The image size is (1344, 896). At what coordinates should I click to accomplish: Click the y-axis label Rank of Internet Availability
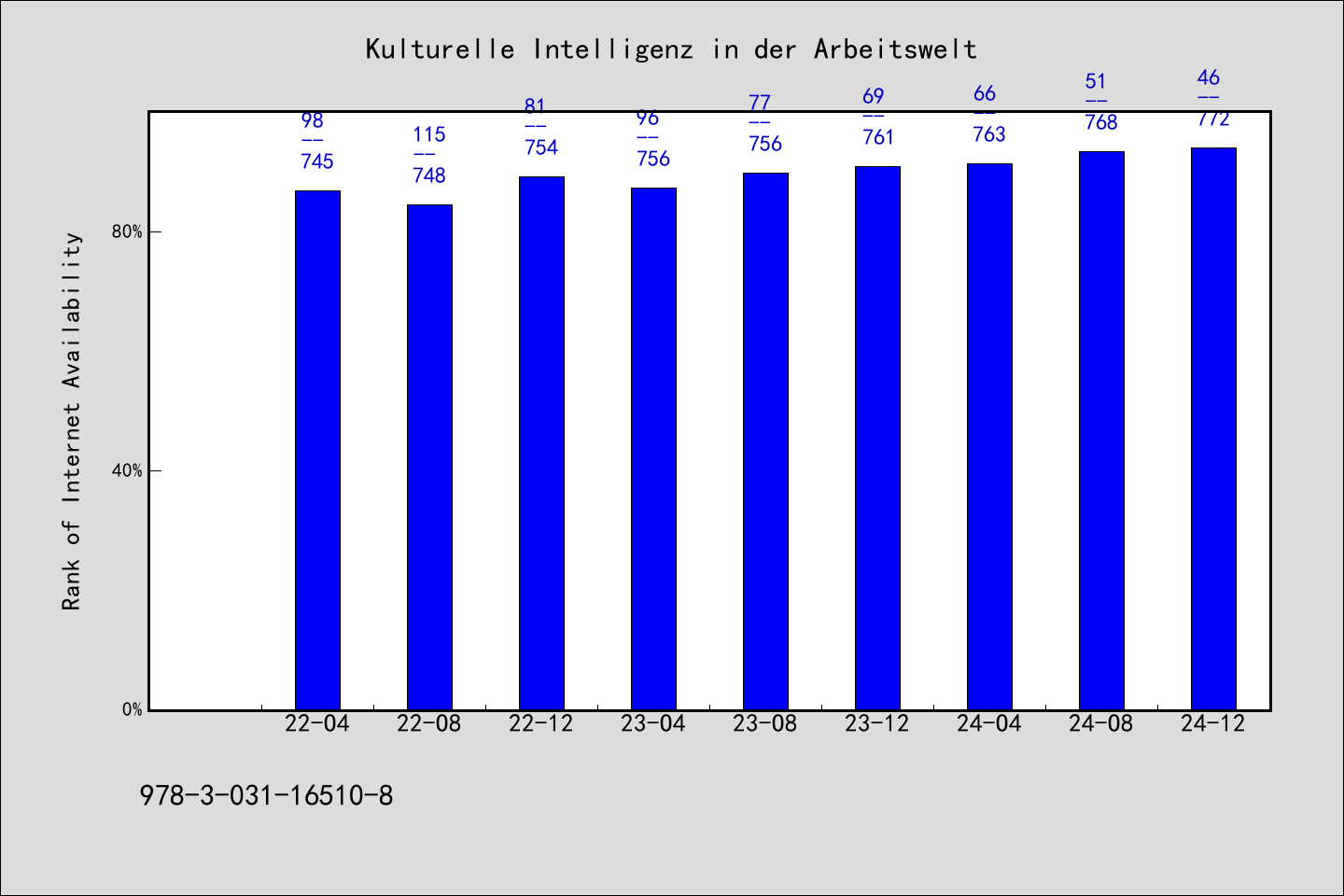pyautogui.click(x=72, y=422)
